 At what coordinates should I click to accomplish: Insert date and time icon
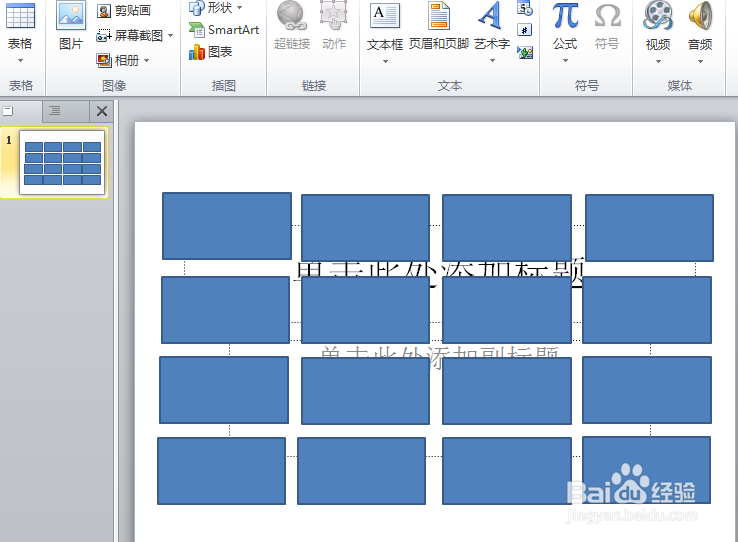tap(525, 8)
